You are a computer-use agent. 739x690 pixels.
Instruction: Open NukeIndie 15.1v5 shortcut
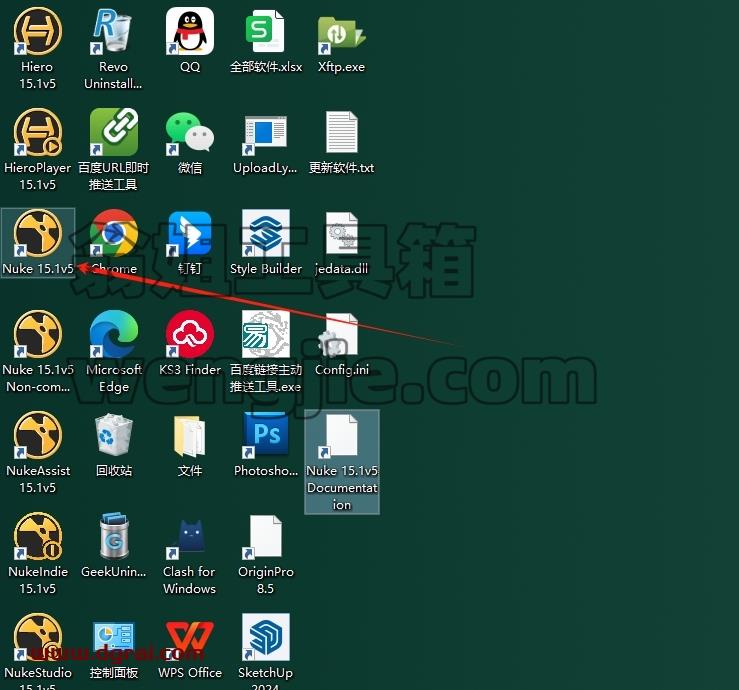(x=38, y=535)
